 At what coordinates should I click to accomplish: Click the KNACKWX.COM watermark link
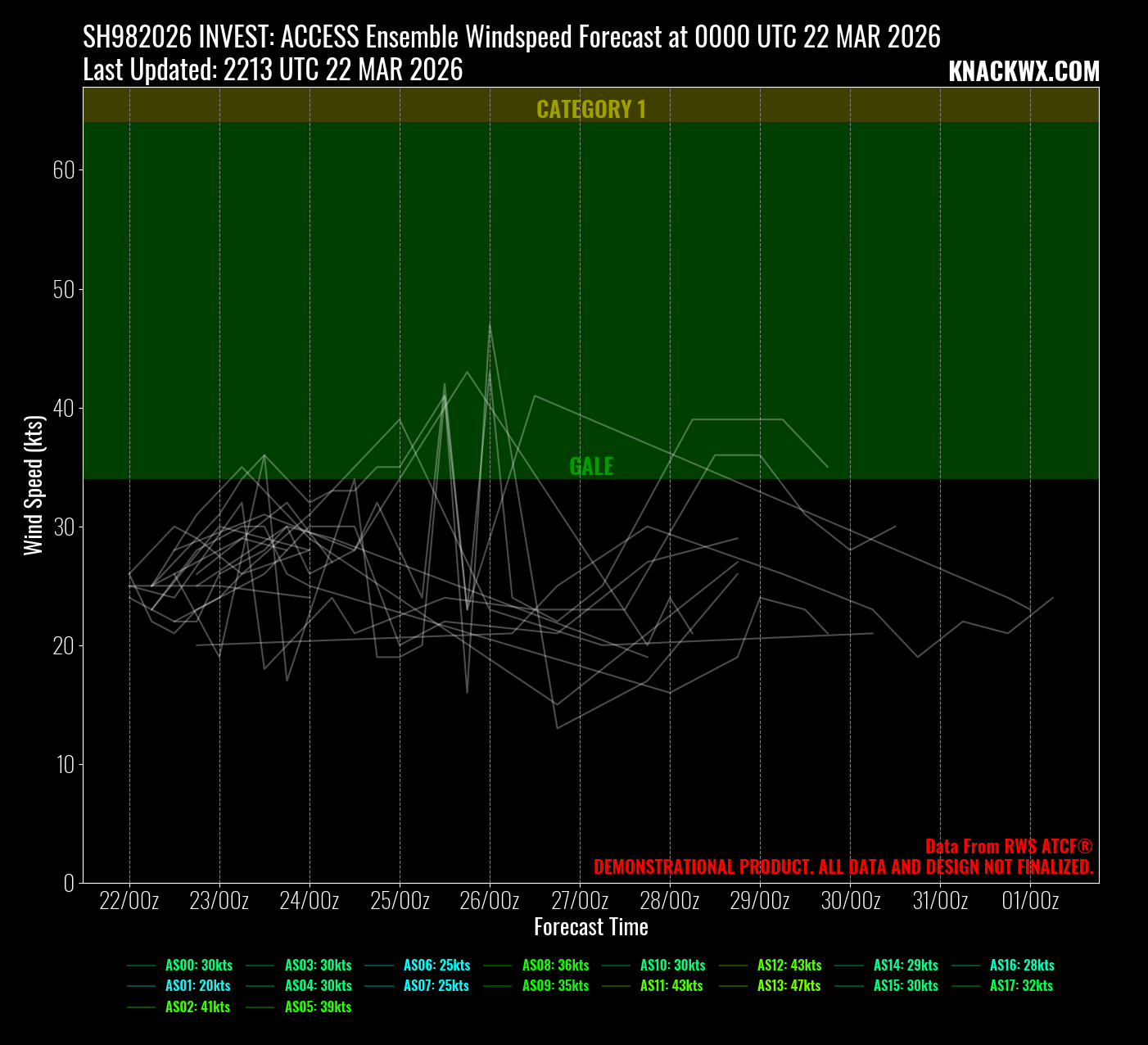pos(1024,72)
